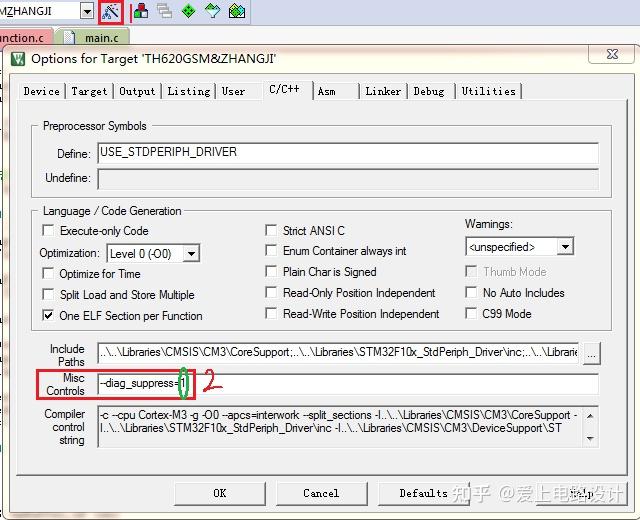Expand the target selection dropdown arrow
Image resolution: width=640 pixels, height=520 pixels.
(x=87, y=11)
